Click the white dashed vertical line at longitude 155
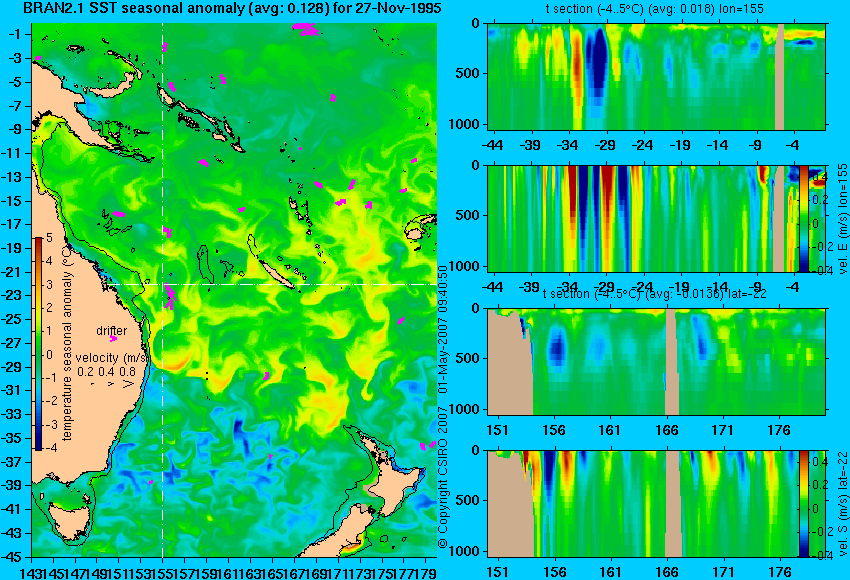The image size is (850, 580). click(162, 290)
